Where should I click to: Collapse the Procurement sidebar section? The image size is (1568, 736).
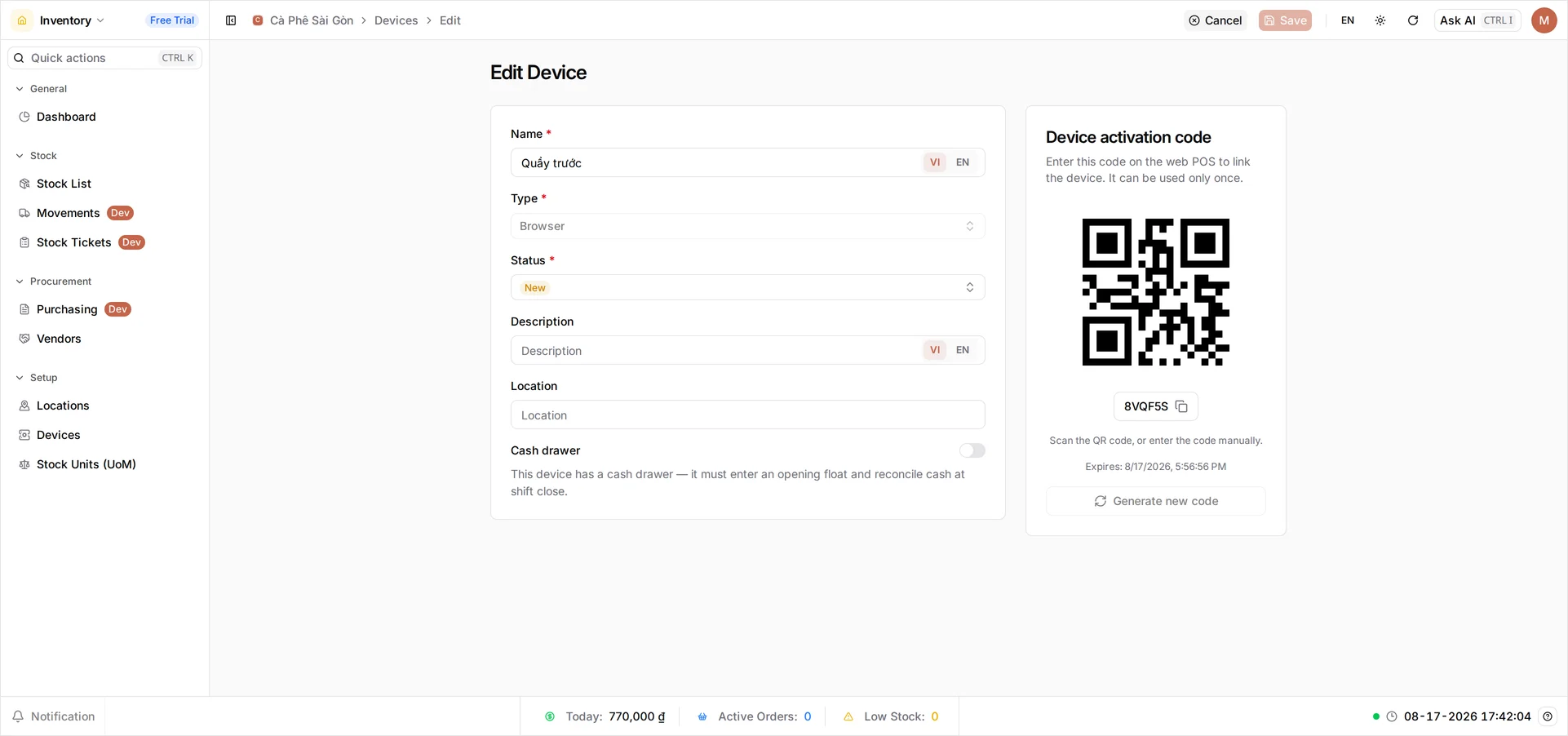[x=53, y=282]
